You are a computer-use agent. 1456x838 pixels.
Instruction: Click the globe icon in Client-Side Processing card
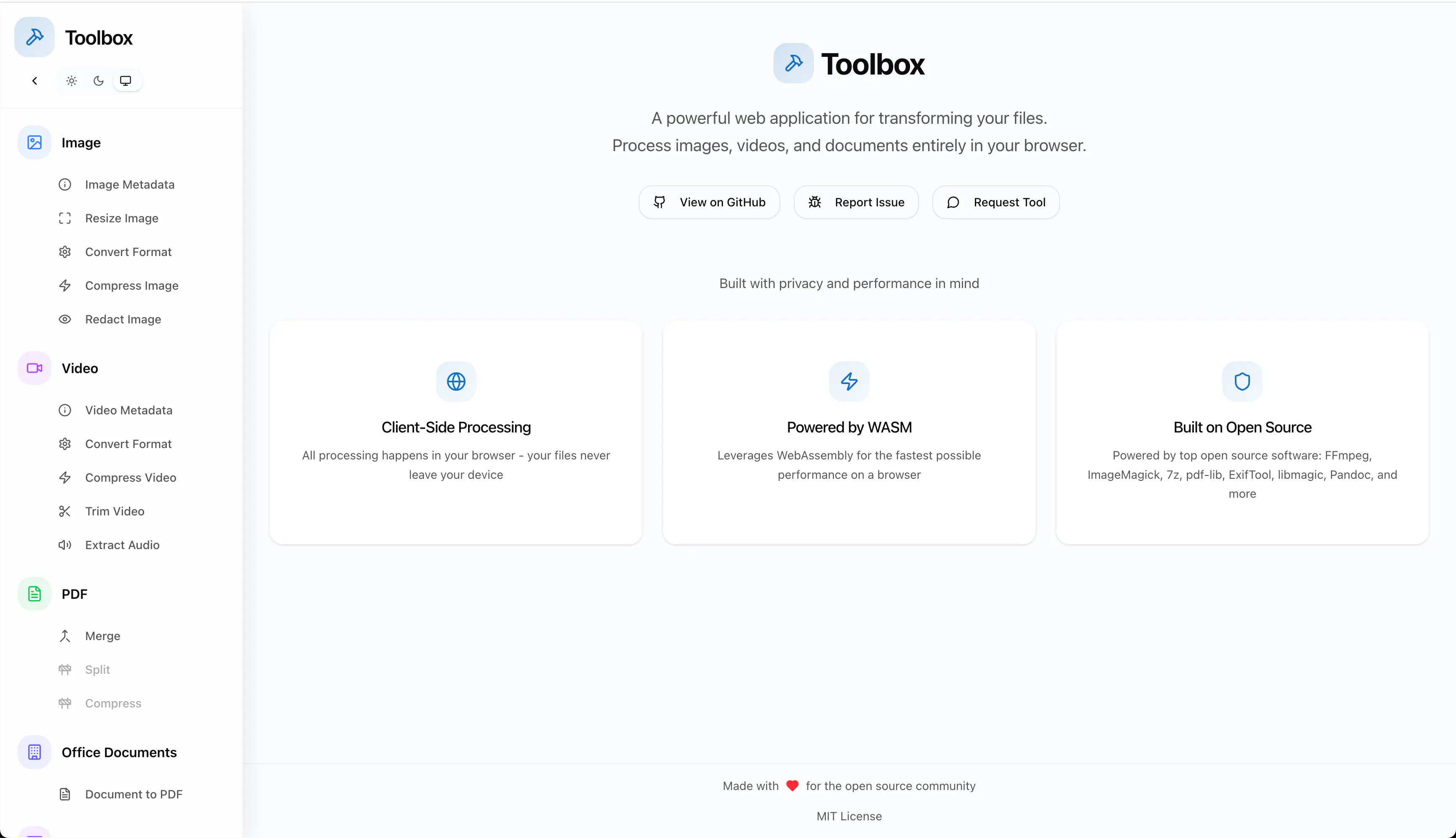point(456,382)
